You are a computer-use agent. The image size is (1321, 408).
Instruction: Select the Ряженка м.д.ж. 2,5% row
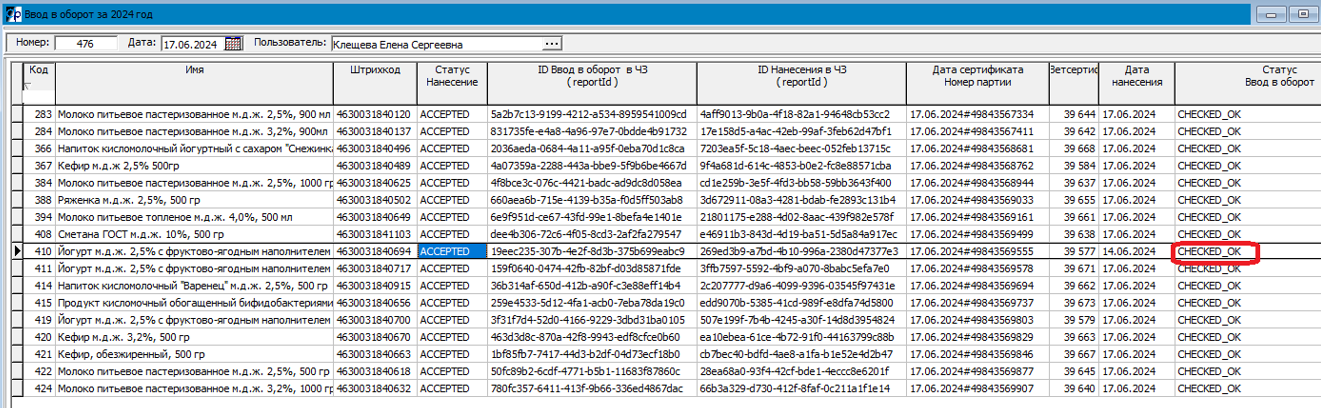point(192,200)
